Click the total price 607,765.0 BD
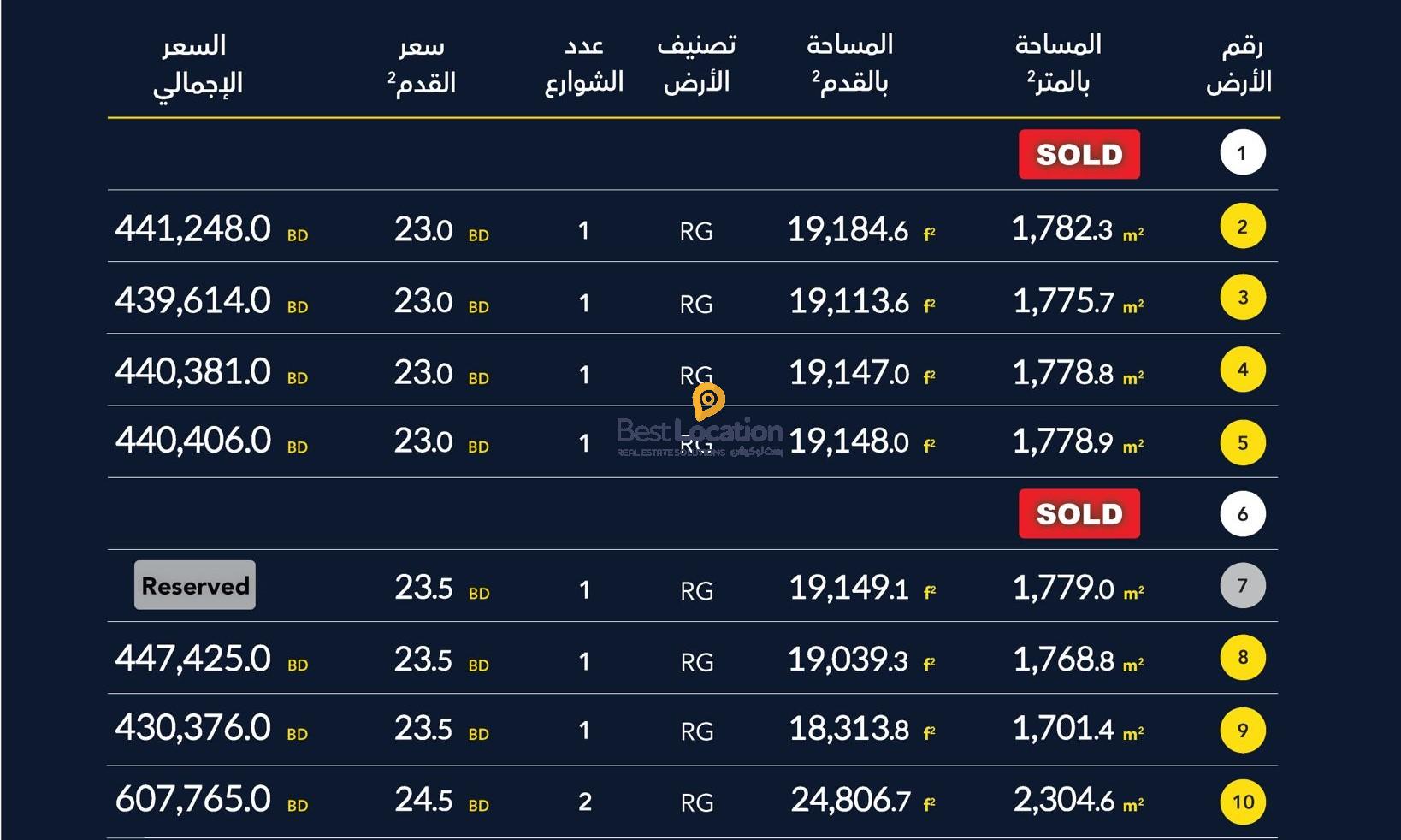Screen dimensions: 1401x840 coord(210,800)
